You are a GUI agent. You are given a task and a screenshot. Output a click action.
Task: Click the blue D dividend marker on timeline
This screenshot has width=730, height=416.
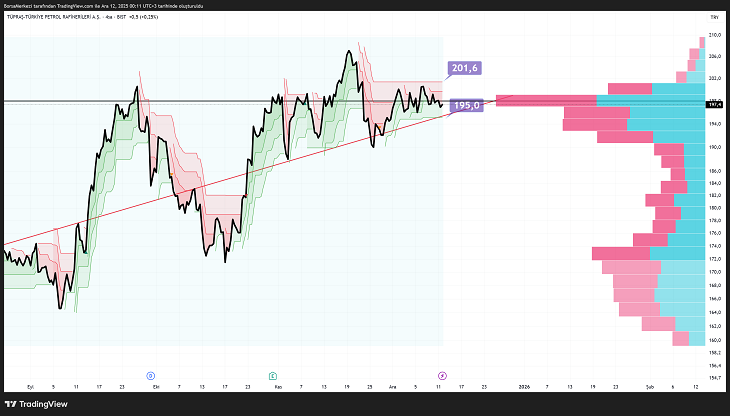click(x=151, y=375)
